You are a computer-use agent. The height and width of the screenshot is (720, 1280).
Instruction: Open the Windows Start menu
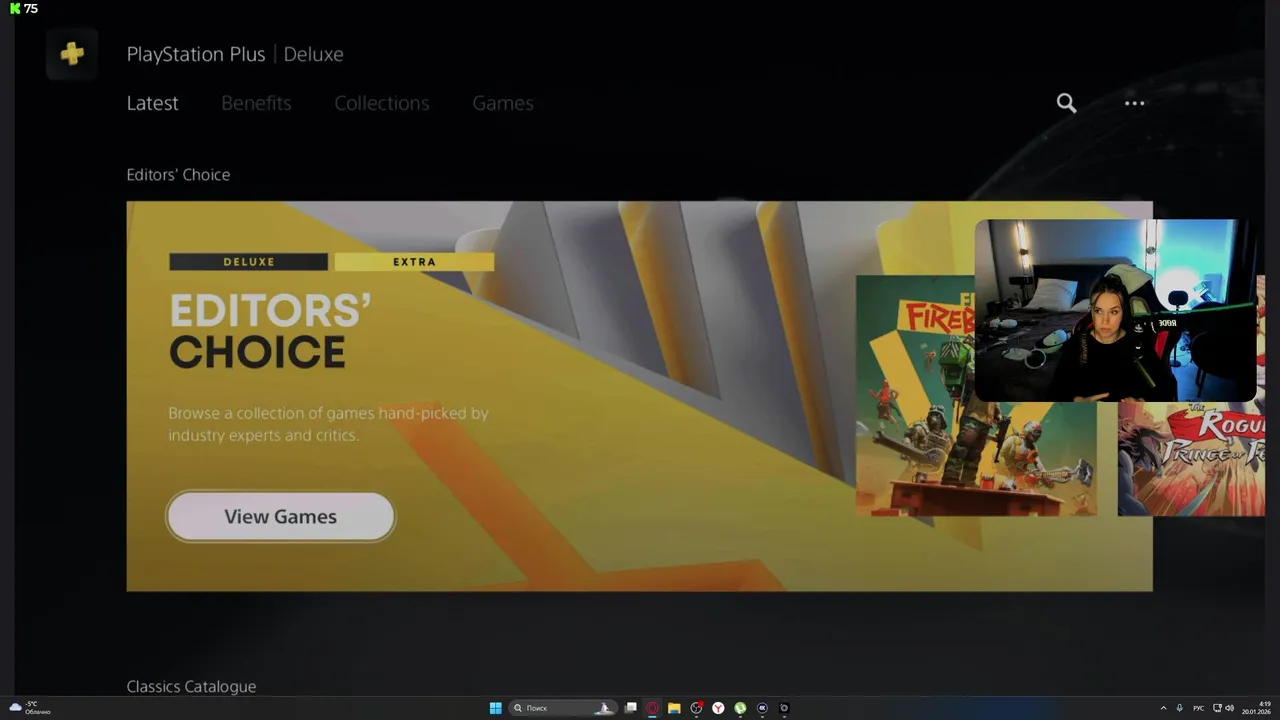pyautogui.click(x=495, y=708)
